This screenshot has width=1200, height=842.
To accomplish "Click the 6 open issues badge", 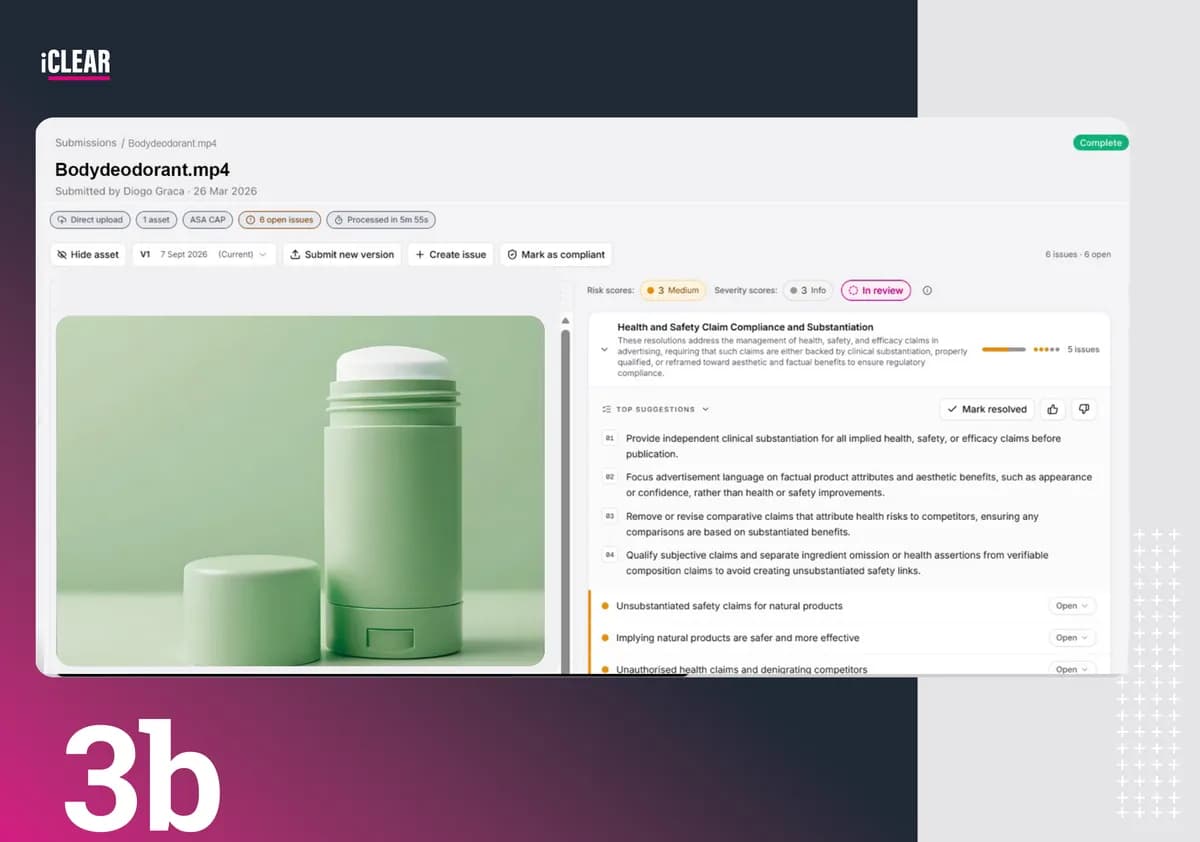I will coord(279,220).
